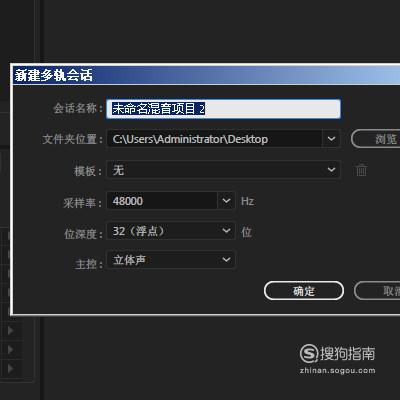Click the trash icon beside template
This screenshot has height=400, width=400.
pyautogui.click(x=361, y=170)
